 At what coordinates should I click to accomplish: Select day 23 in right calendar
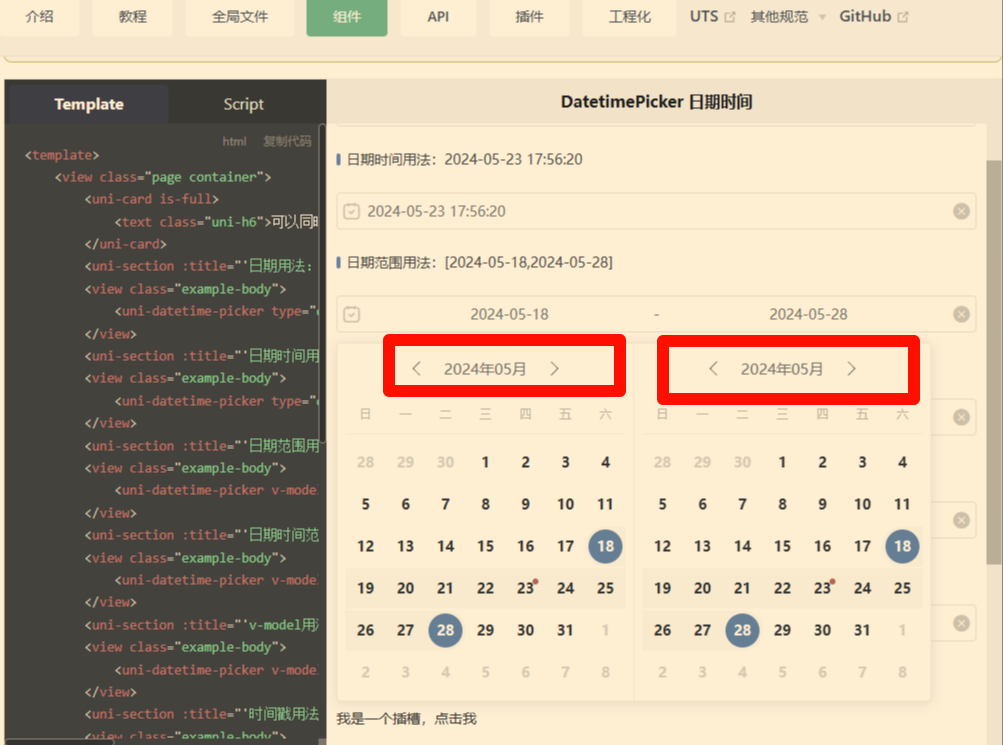coord(822,588)
